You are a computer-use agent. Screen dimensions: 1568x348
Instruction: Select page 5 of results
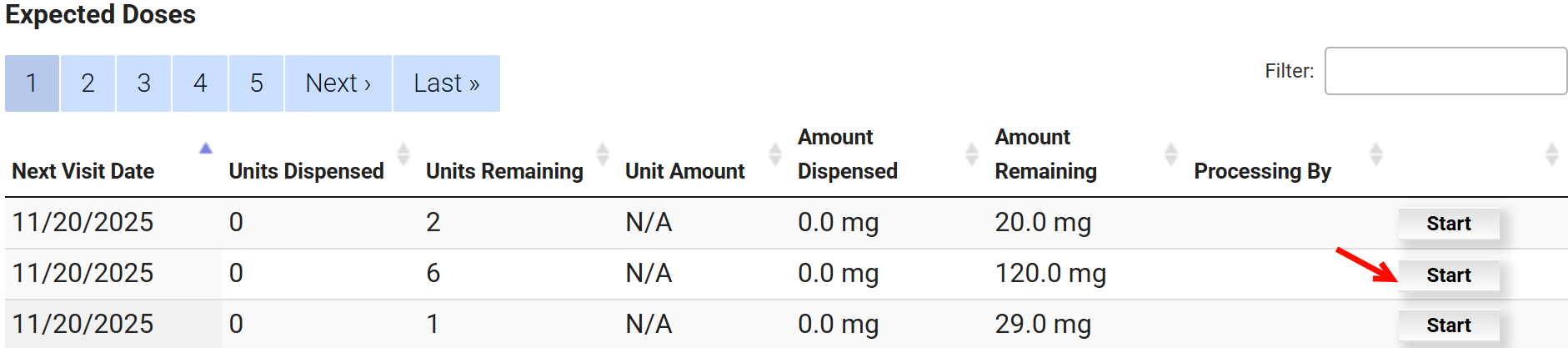coord(257,83)
